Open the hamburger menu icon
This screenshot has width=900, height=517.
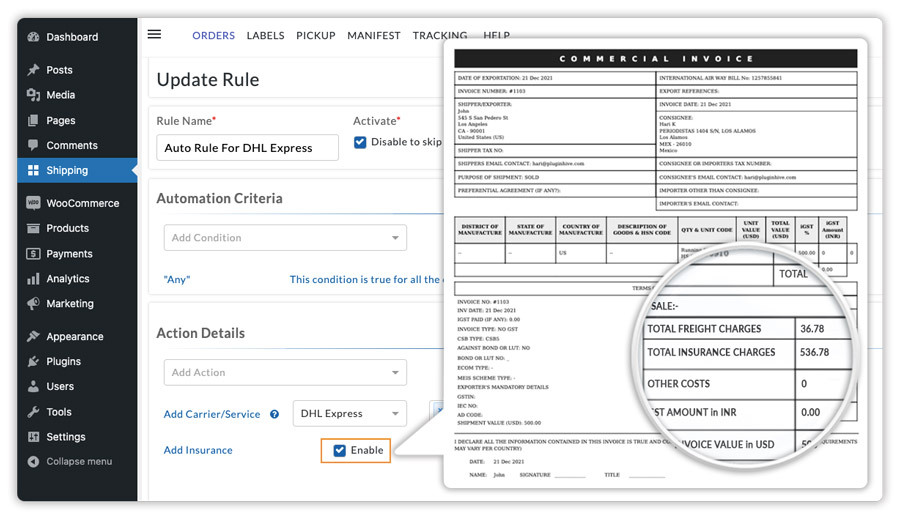click(x=154, y=34)
